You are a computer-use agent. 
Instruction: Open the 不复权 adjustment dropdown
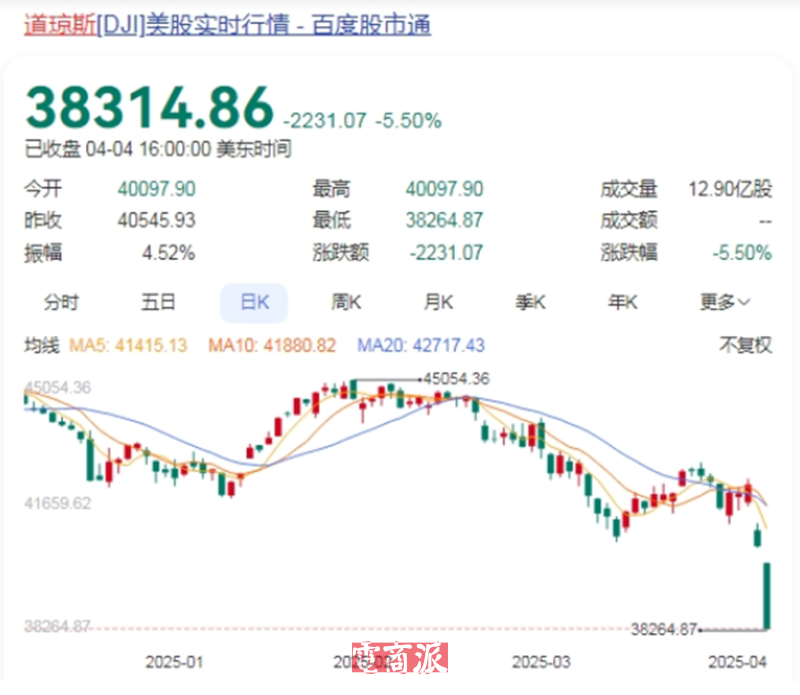pyautogui.click(x=746, y=345)
